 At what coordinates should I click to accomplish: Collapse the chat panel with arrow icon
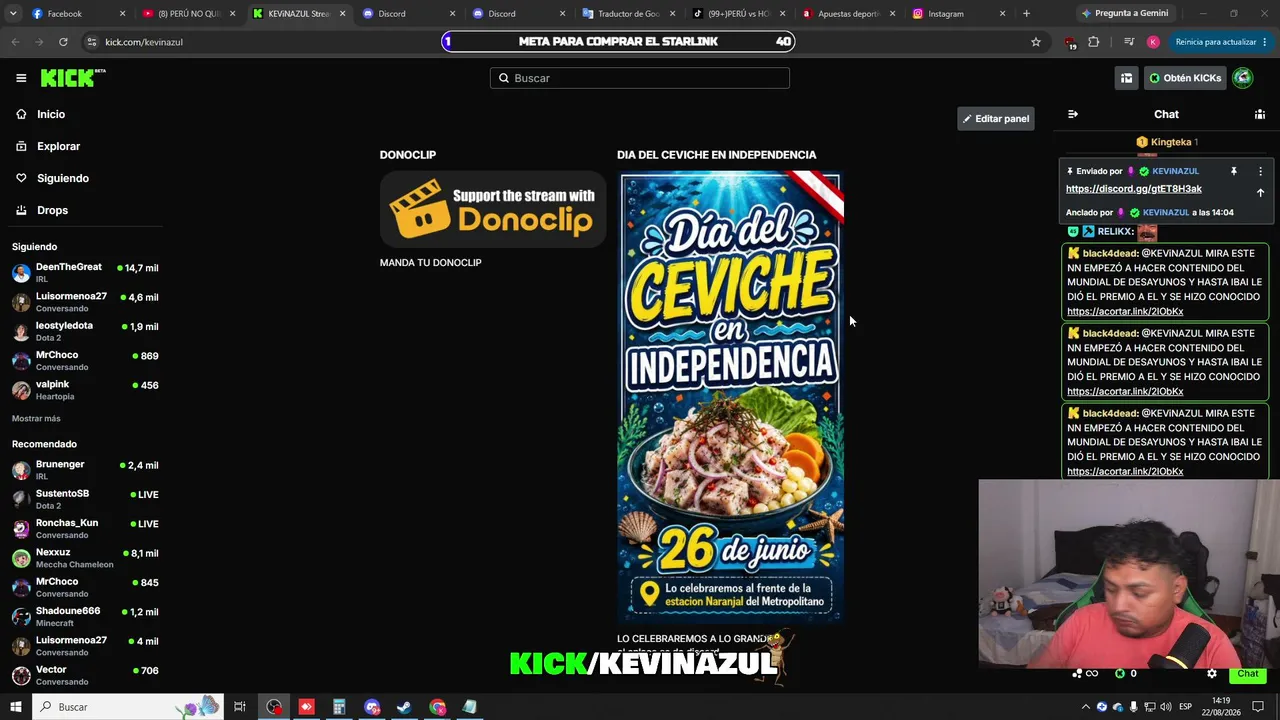pos(1073,114)
